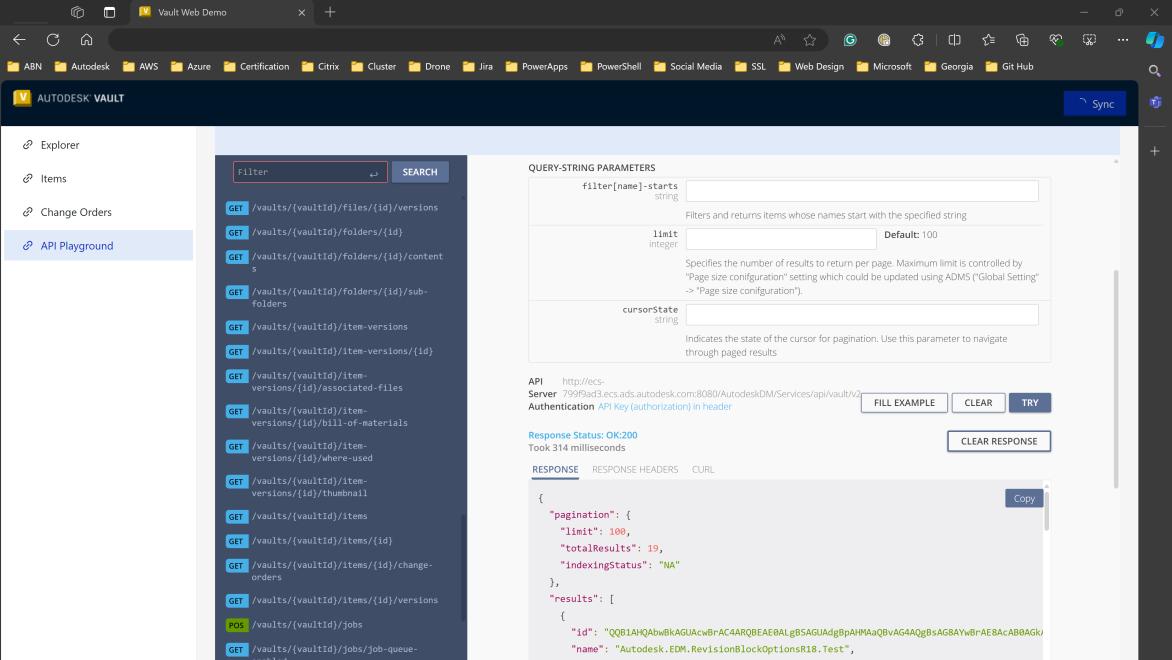1172x660 pixels.
Task: Open a new browser tab
Action: 330,12
